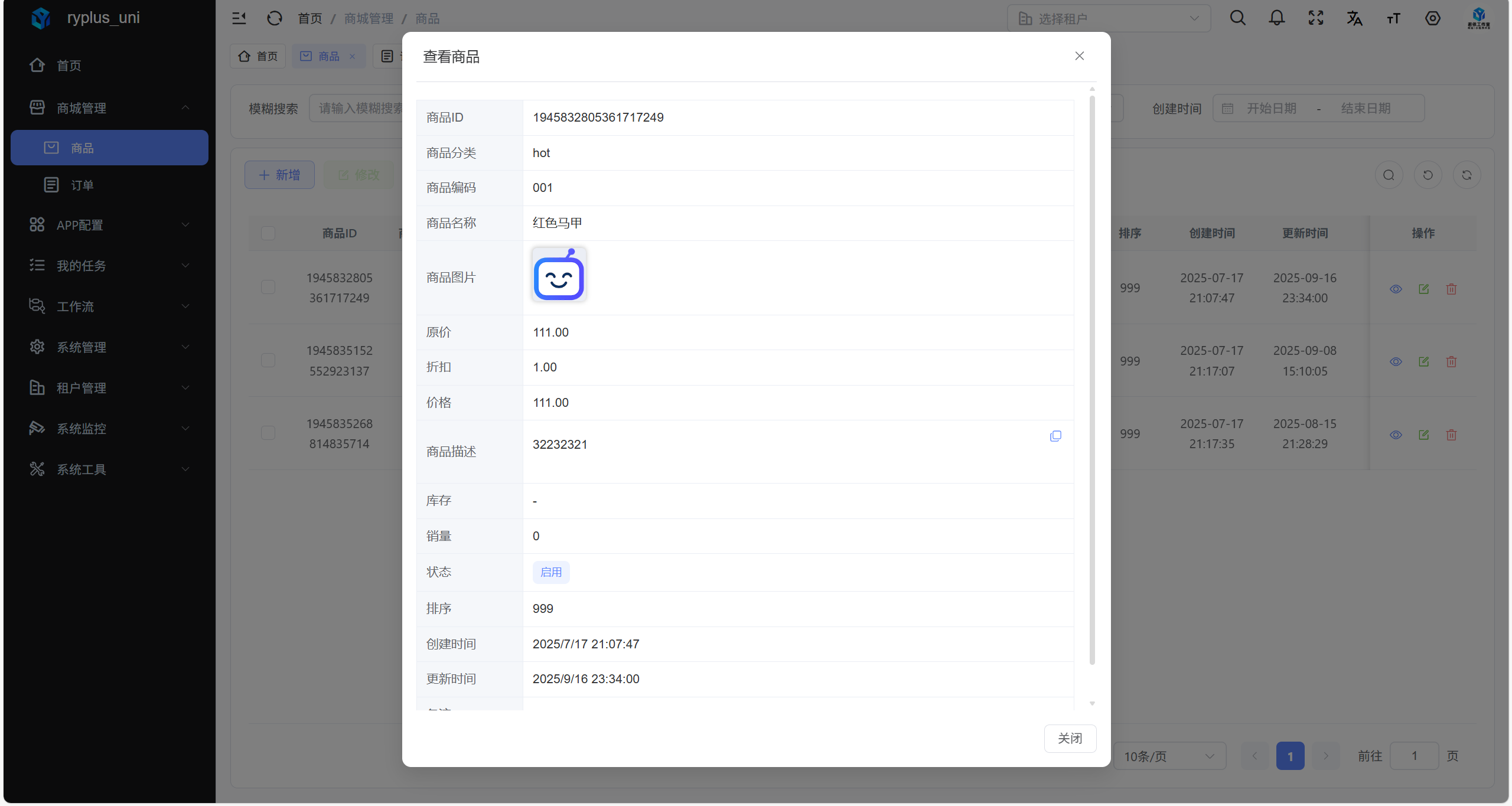This screenshot has width=1512, height=806.
Task: Click the 新增 add button
Action: tap(279, 175)
